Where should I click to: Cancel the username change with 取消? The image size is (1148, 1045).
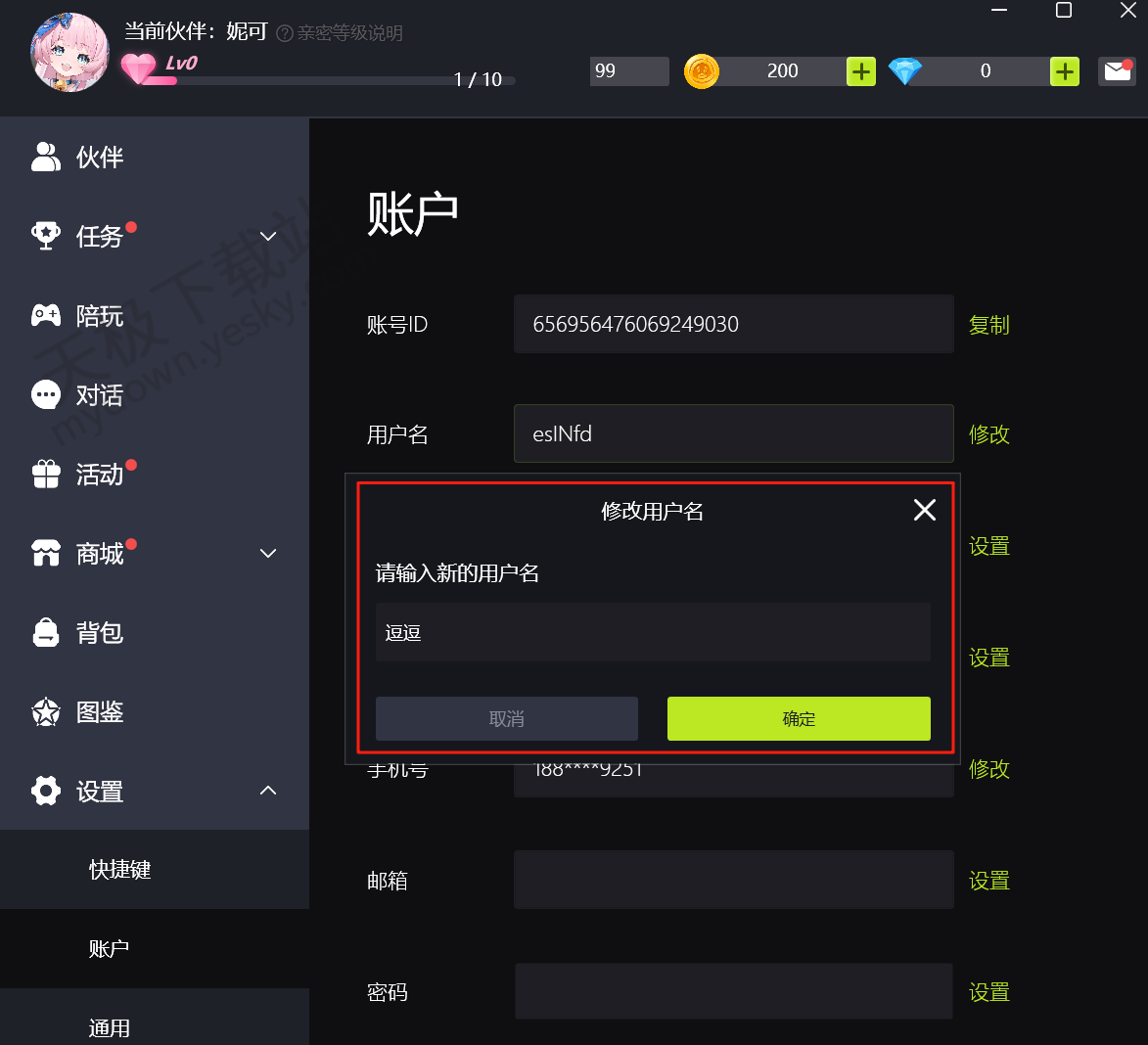[507, 718]
